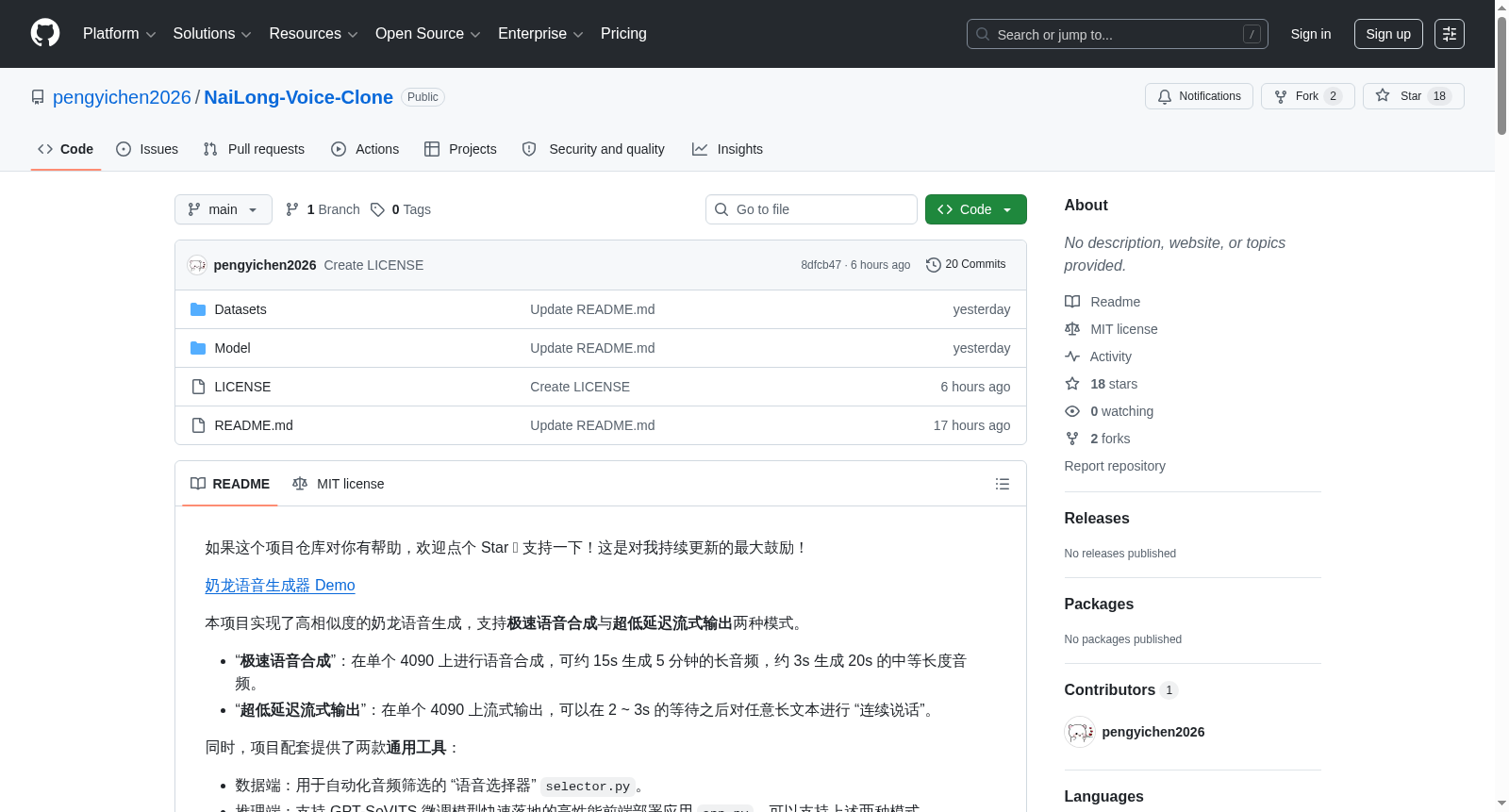The height and width of the screenshot is (812, 1509).
Task: Open the README.md file
Action: pos(254,425)
